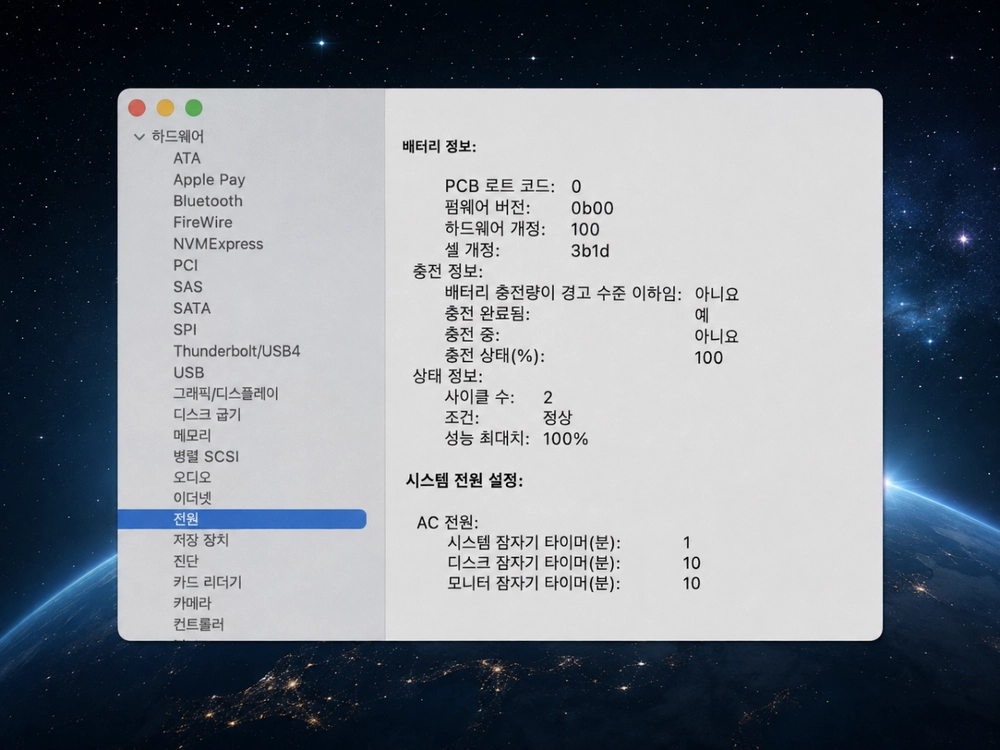
Task: Select the 정상 condition value
Action: (557, 418)
